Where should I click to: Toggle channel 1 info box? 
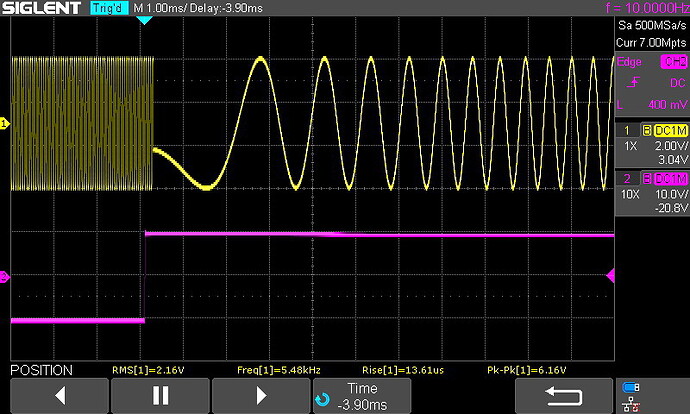tap(650, 144)
